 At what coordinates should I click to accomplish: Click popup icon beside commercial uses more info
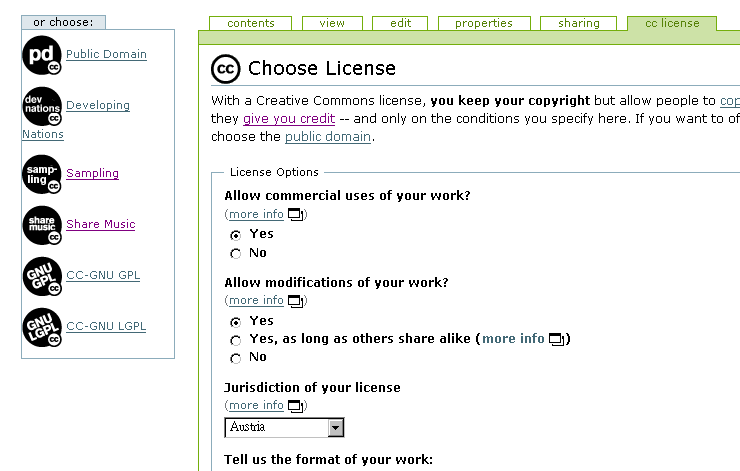[295, 214]
